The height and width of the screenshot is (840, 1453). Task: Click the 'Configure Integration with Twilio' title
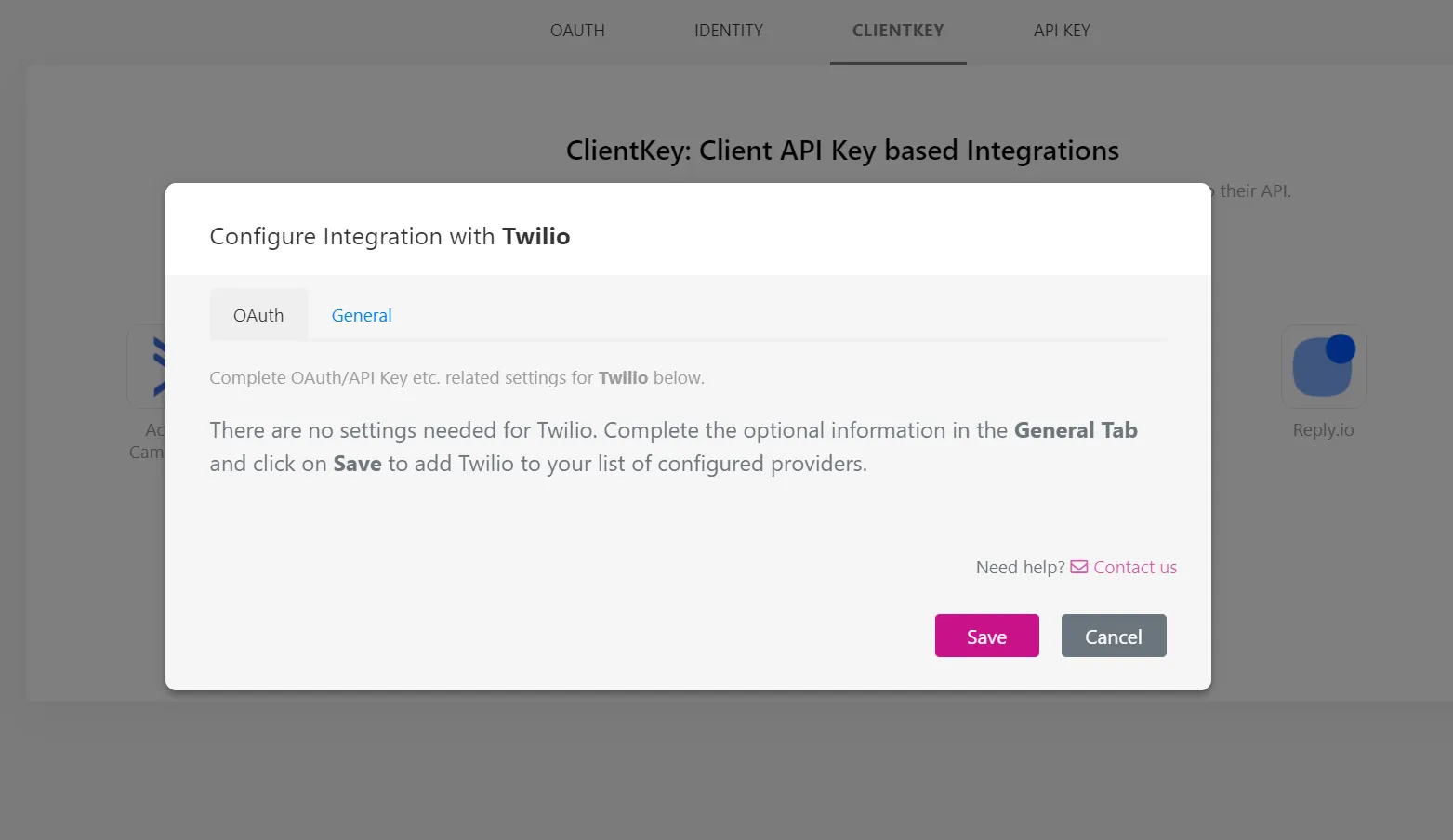tap(390, 236)
